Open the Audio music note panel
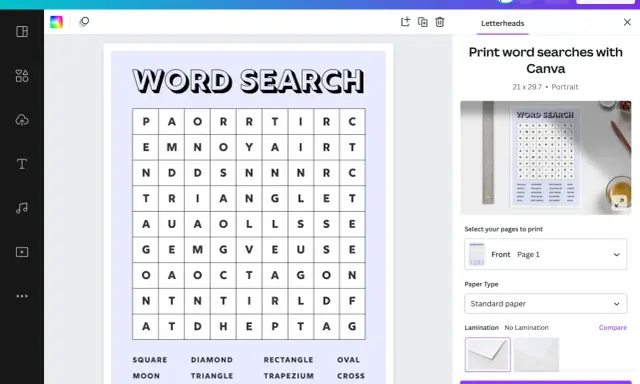 tap(22, 208)
